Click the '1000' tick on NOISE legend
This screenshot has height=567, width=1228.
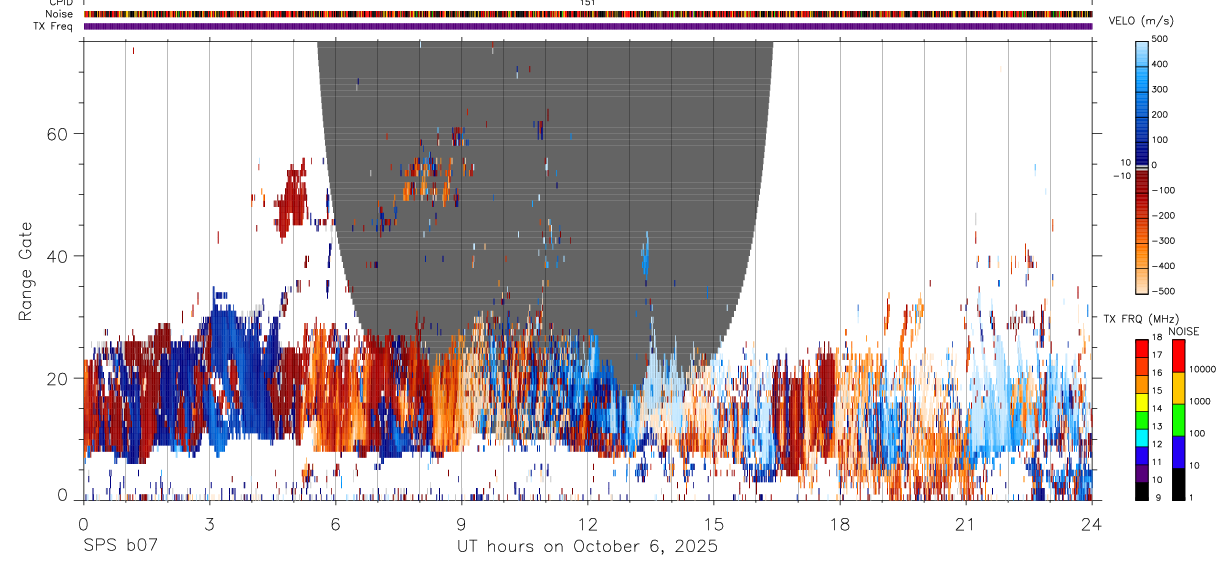click(x=1199, y=401)
